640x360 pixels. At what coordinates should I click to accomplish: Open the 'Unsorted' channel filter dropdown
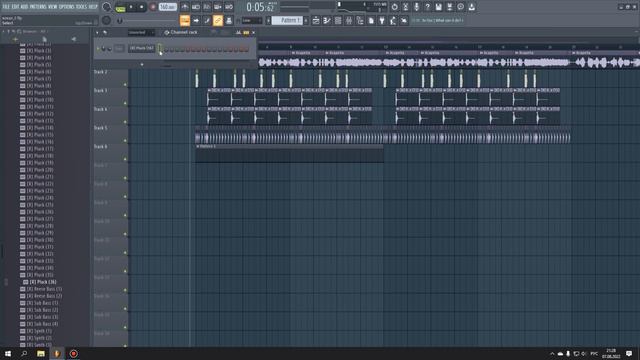tap(141, 32)
